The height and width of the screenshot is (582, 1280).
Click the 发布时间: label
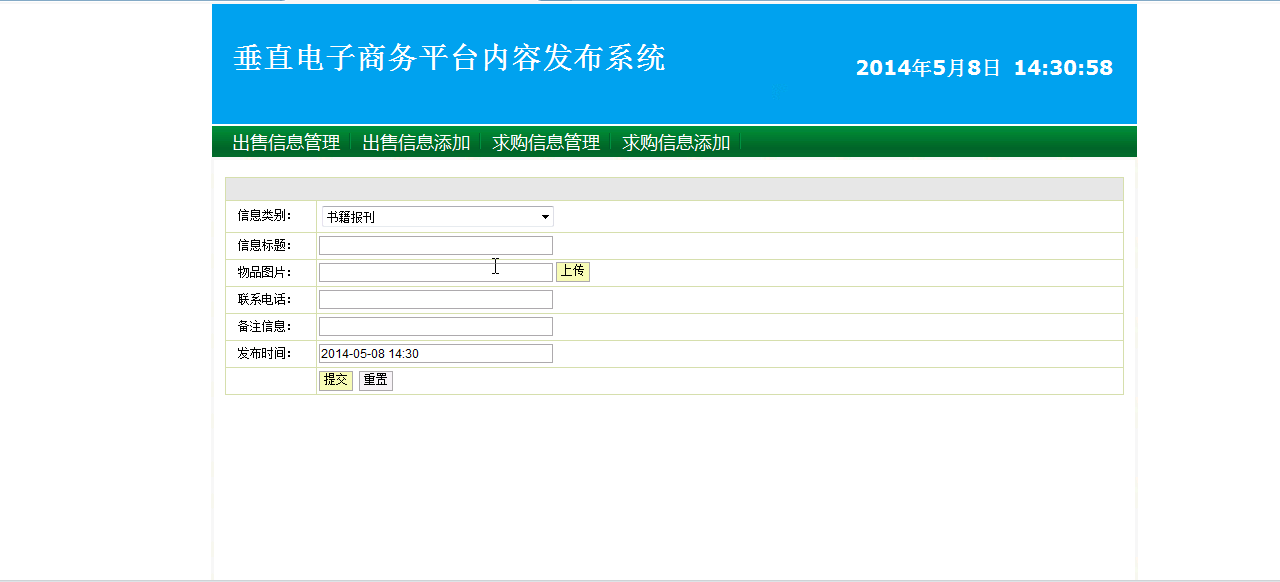click(x=264, y=353)
